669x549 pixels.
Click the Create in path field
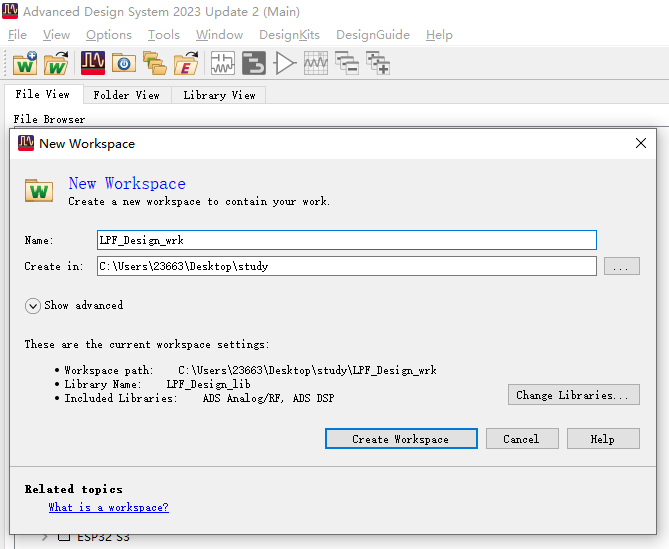pyautogui.click(x=346, y=266)
